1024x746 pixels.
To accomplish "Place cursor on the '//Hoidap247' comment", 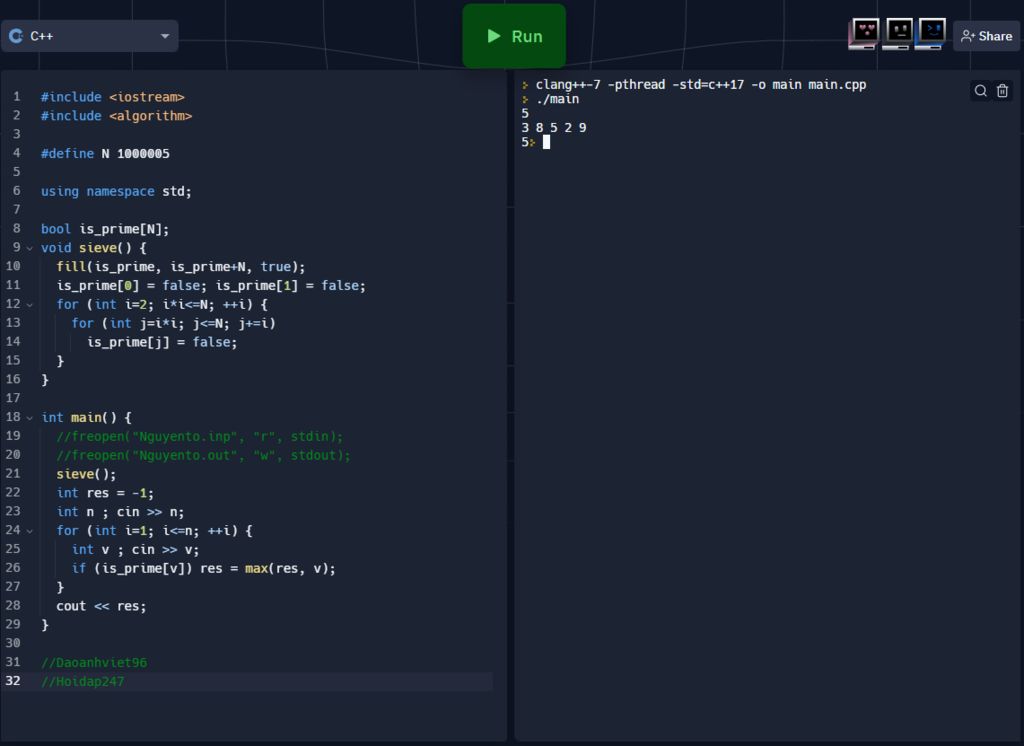I will [83, 681].
